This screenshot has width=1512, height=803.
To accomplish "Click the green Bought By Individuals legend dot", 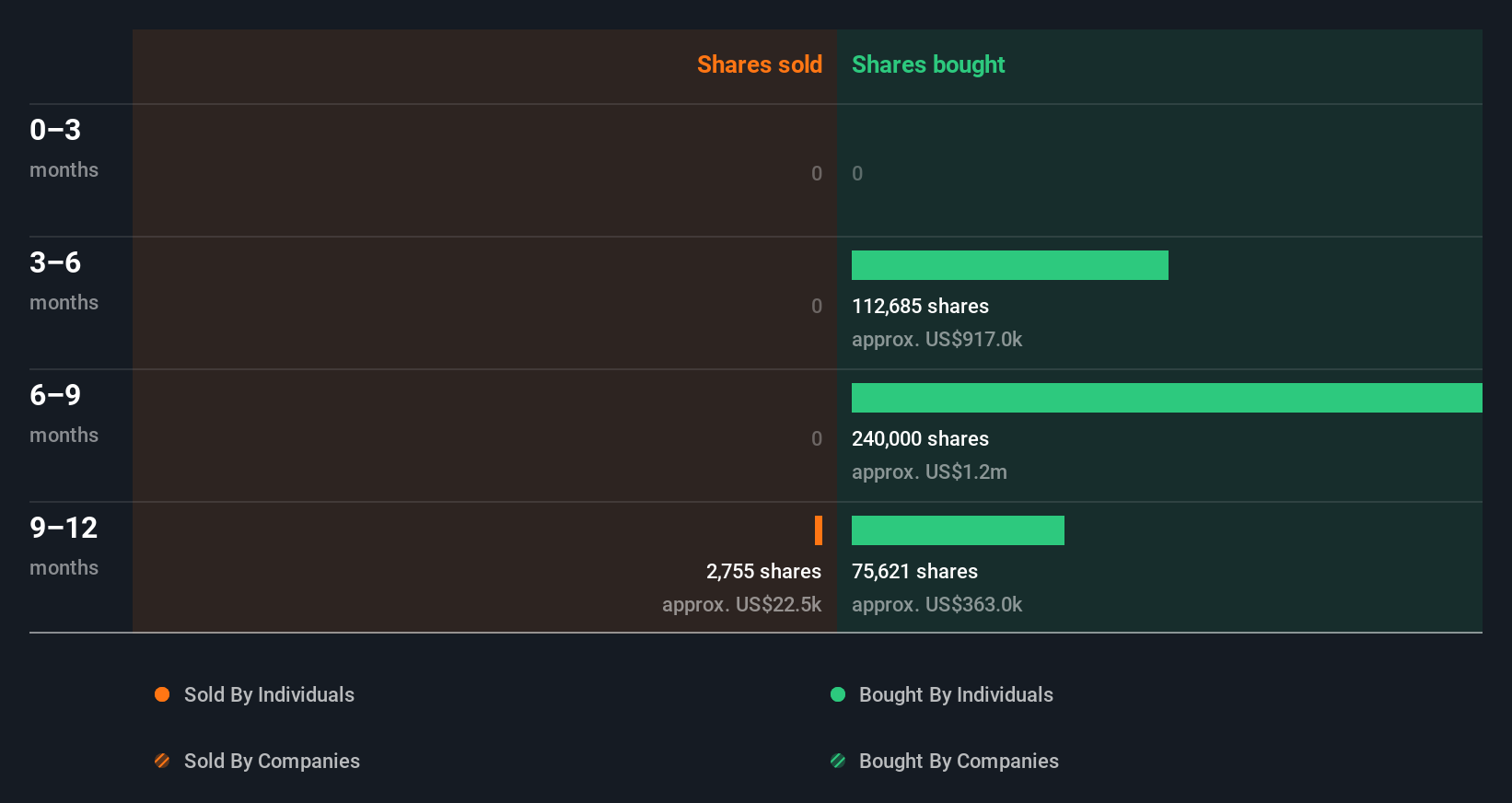I will [x=838, y=694].
